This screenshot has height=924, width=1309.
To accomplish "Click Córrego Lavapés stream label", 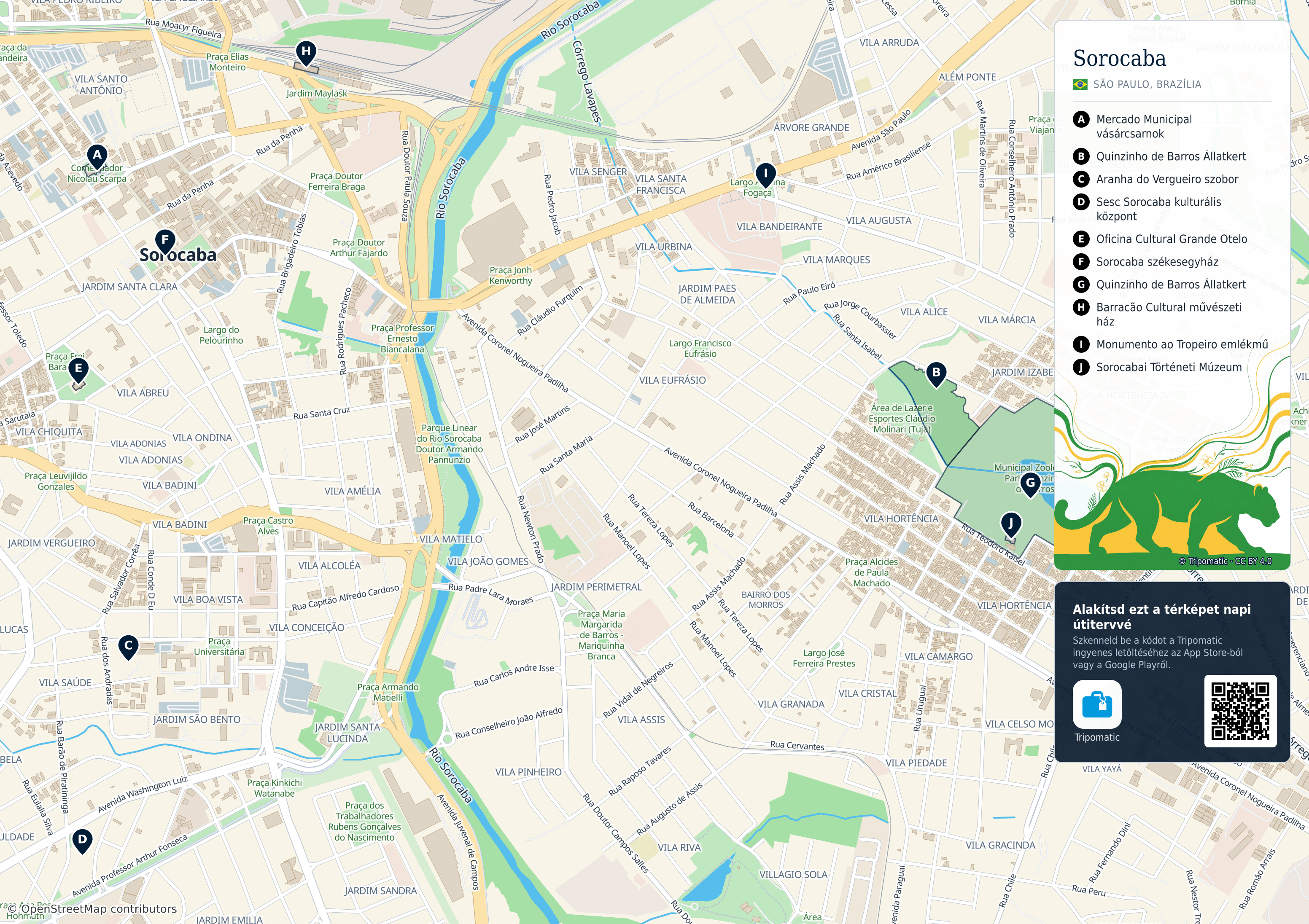I will click(x=587, y=81).
